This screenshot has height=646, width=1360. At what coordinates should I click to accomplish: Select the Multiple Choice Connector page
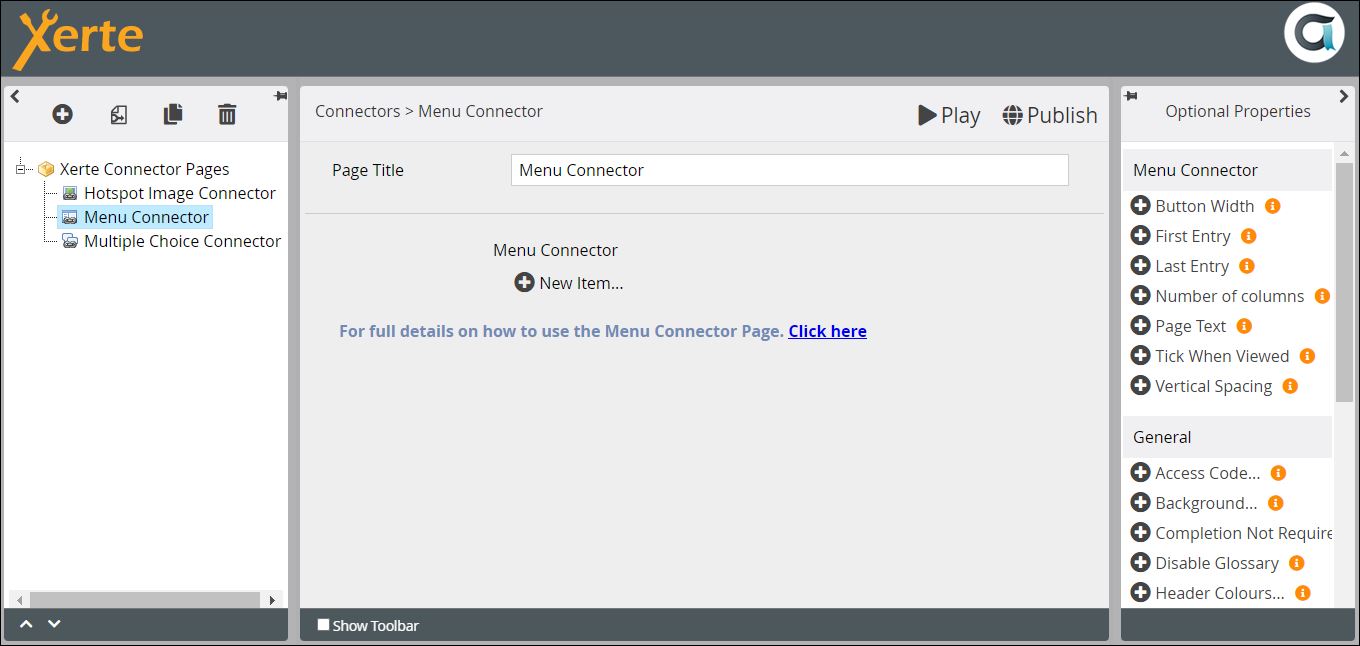pos(182,241)
